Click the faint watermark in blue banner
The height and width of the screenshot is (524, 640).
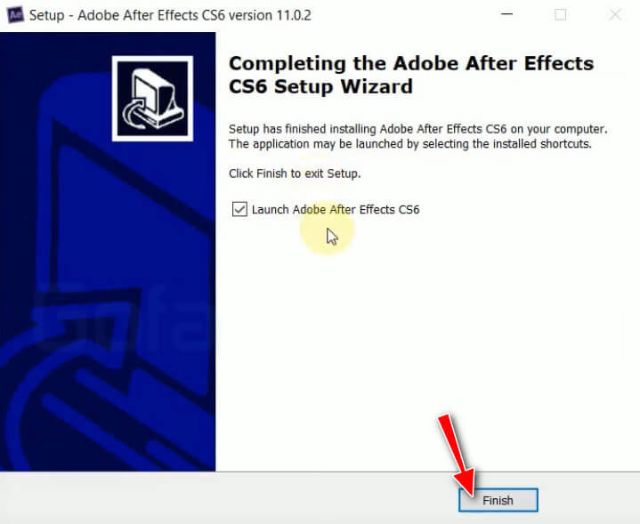coord(118,318)
